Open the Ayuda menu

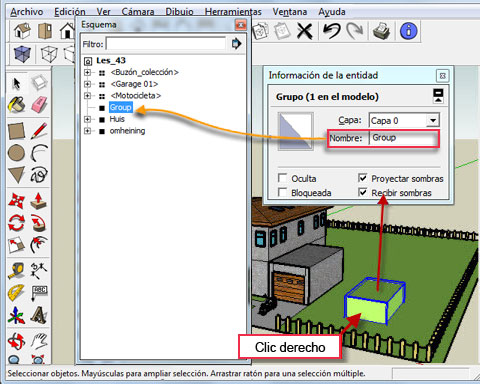(x=332, y=12)
